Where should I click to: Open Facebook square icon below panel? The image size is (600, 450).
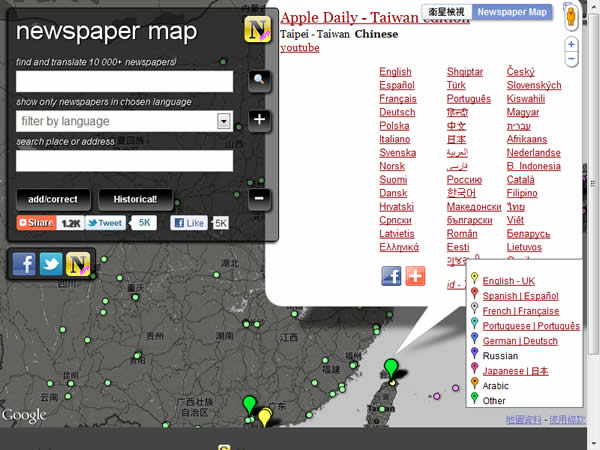[x=24, y=264]
